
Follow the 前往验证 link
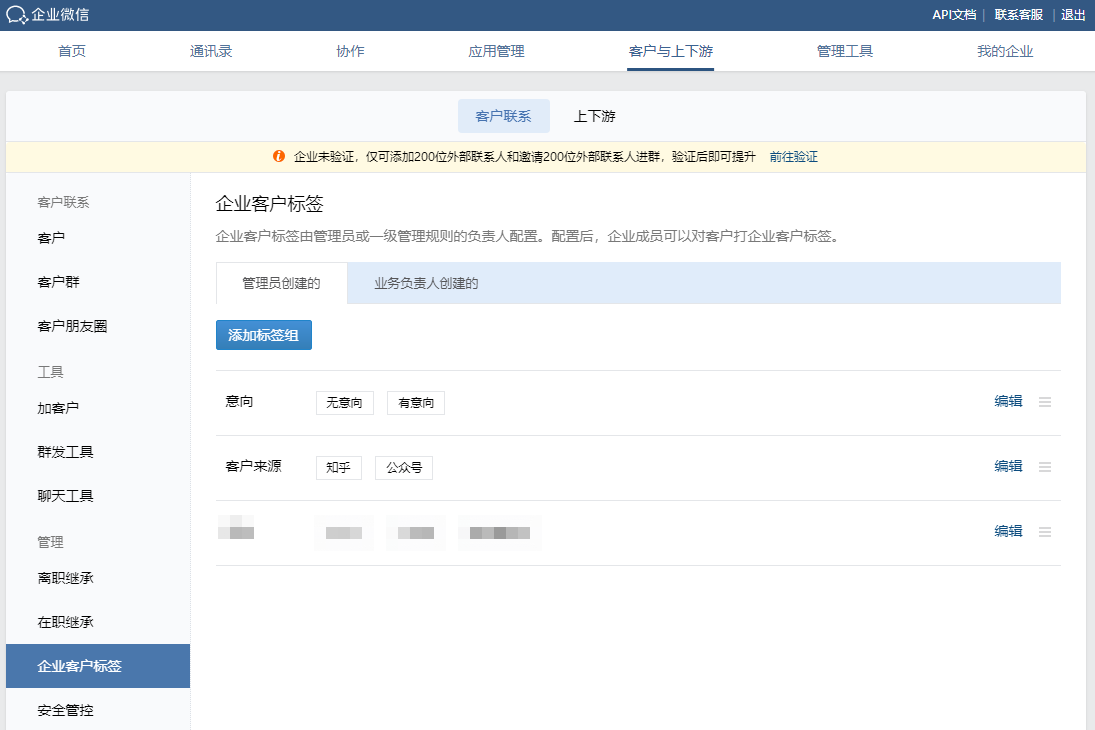point(793,157)
